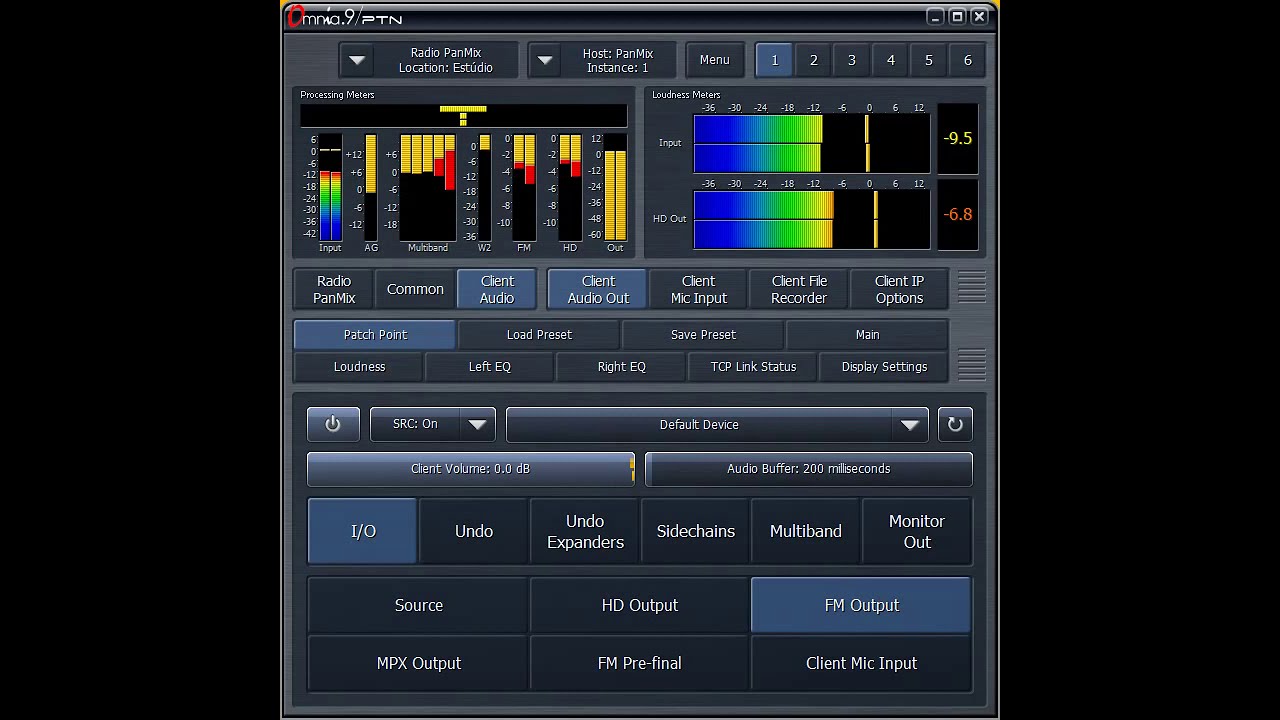Image resolution: width=1280 pixels, height=720 pixels.
Task: Open the Loudness tab
Action: point(359,366)
